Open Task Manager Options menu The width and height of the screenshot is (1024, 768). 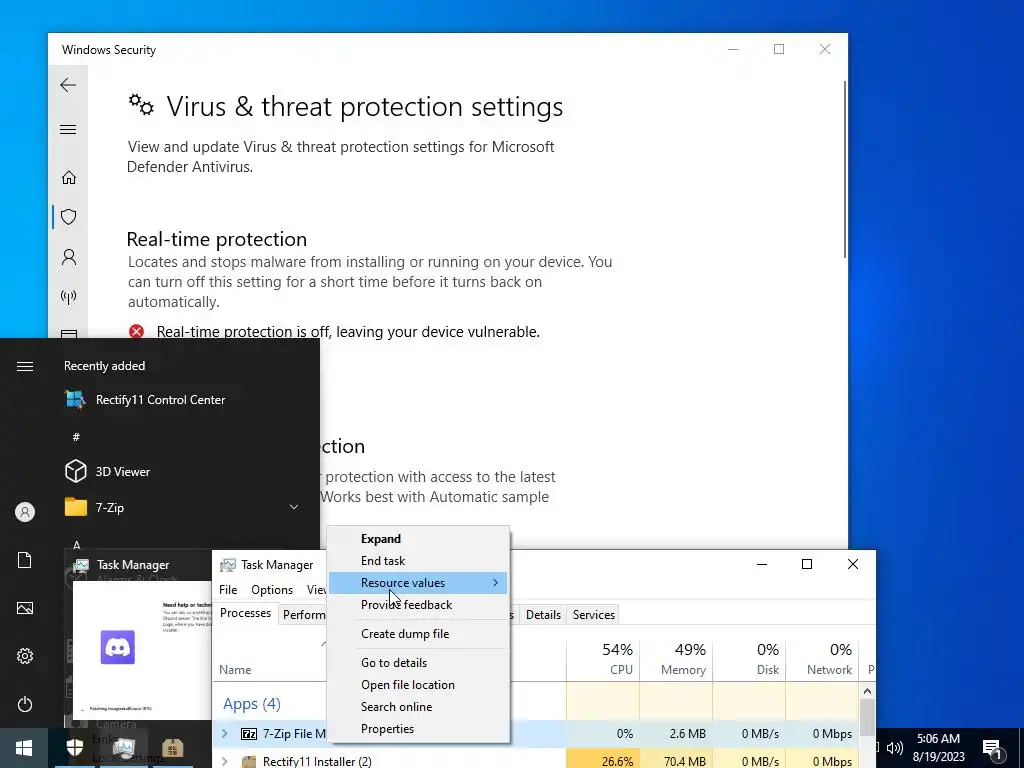(272, 590)
